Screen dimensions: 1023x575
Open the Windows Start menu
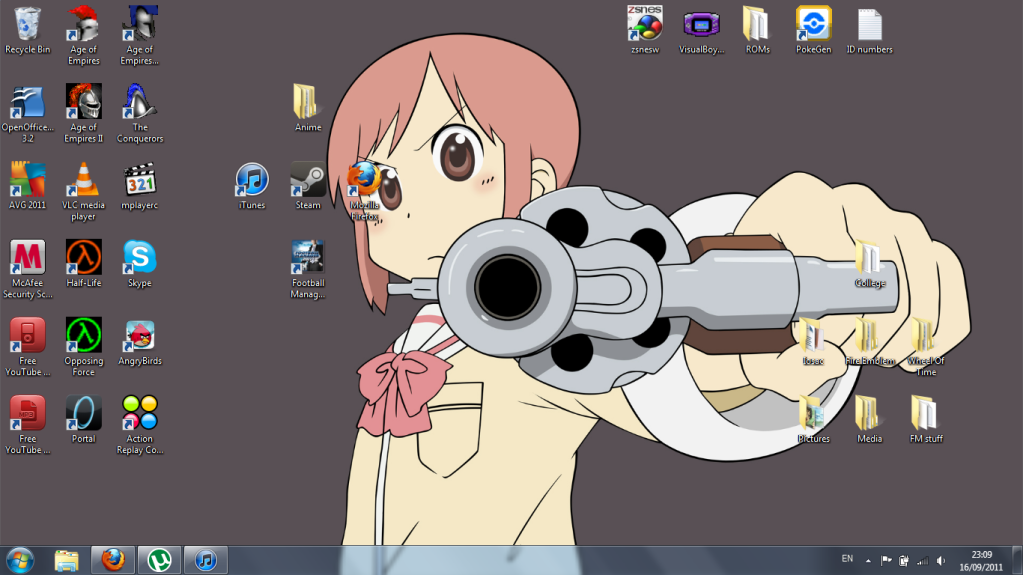pyautogui.click(x=20, y=560)
